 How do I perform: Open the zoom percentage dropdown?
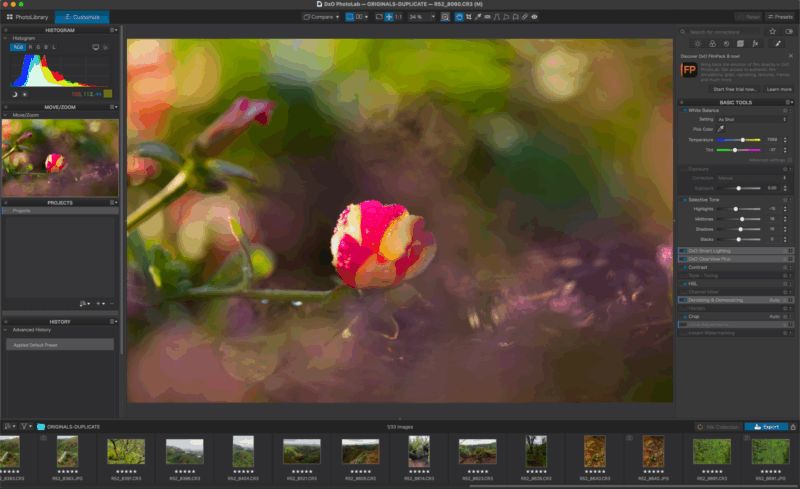pyautogui.click(x=422, y=17)
